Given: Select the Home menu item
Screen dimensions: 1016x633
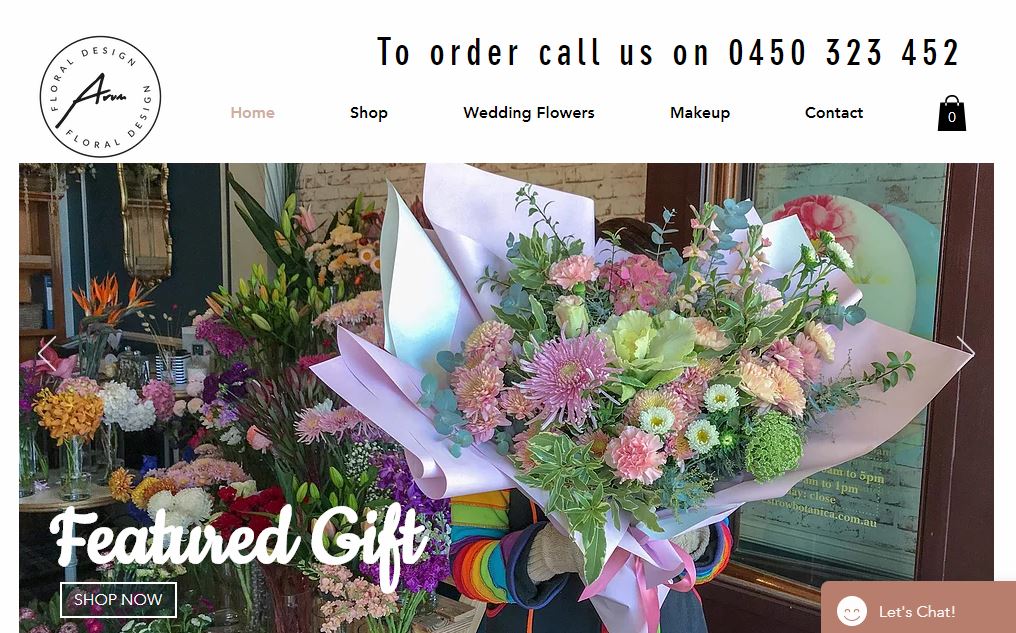Looking at the screenshot, I should coord(253,113).
